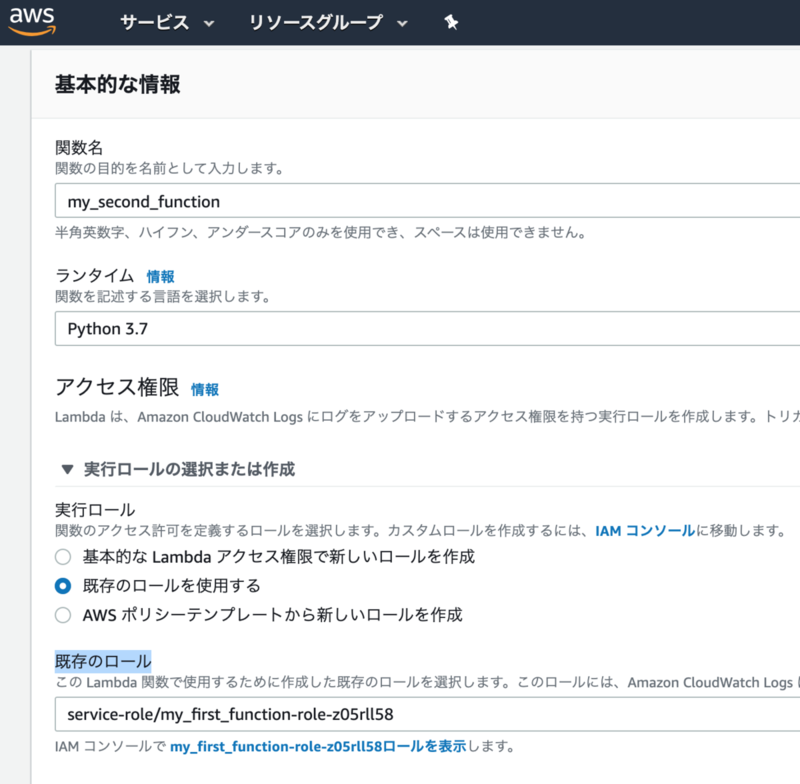Viewport: 800px width, 784px height.
Task: Click the 関数名 label text
Action: 79,148
